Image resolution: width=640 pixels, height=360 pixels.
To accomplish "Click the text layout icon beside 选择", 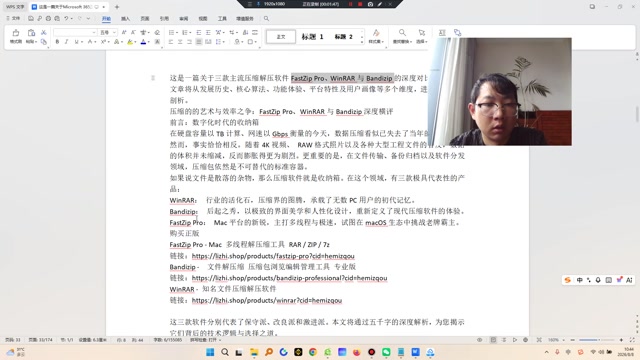I will [x=442, y=33].
